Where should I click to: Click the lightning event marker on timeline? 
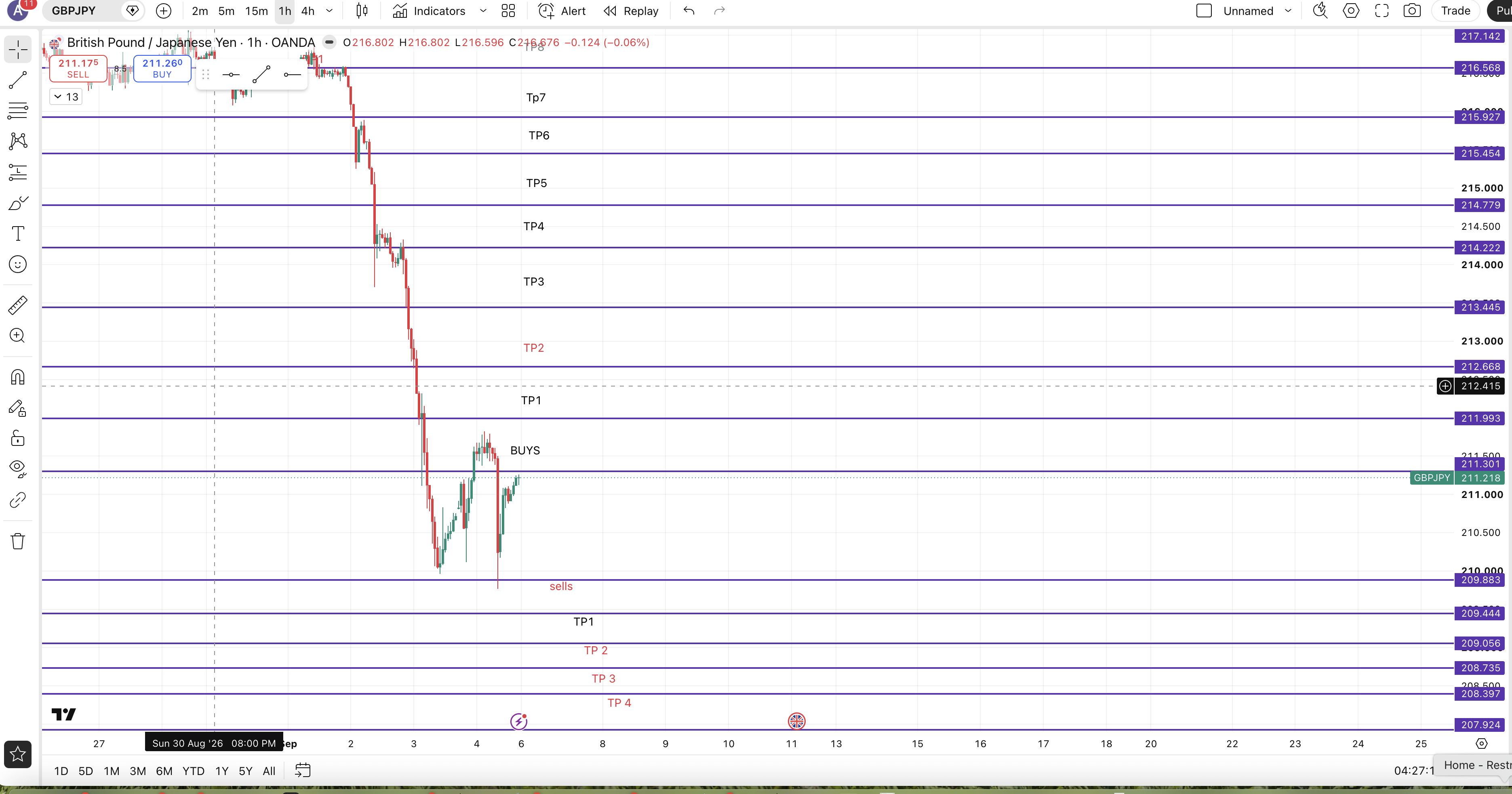pos(519,721)
